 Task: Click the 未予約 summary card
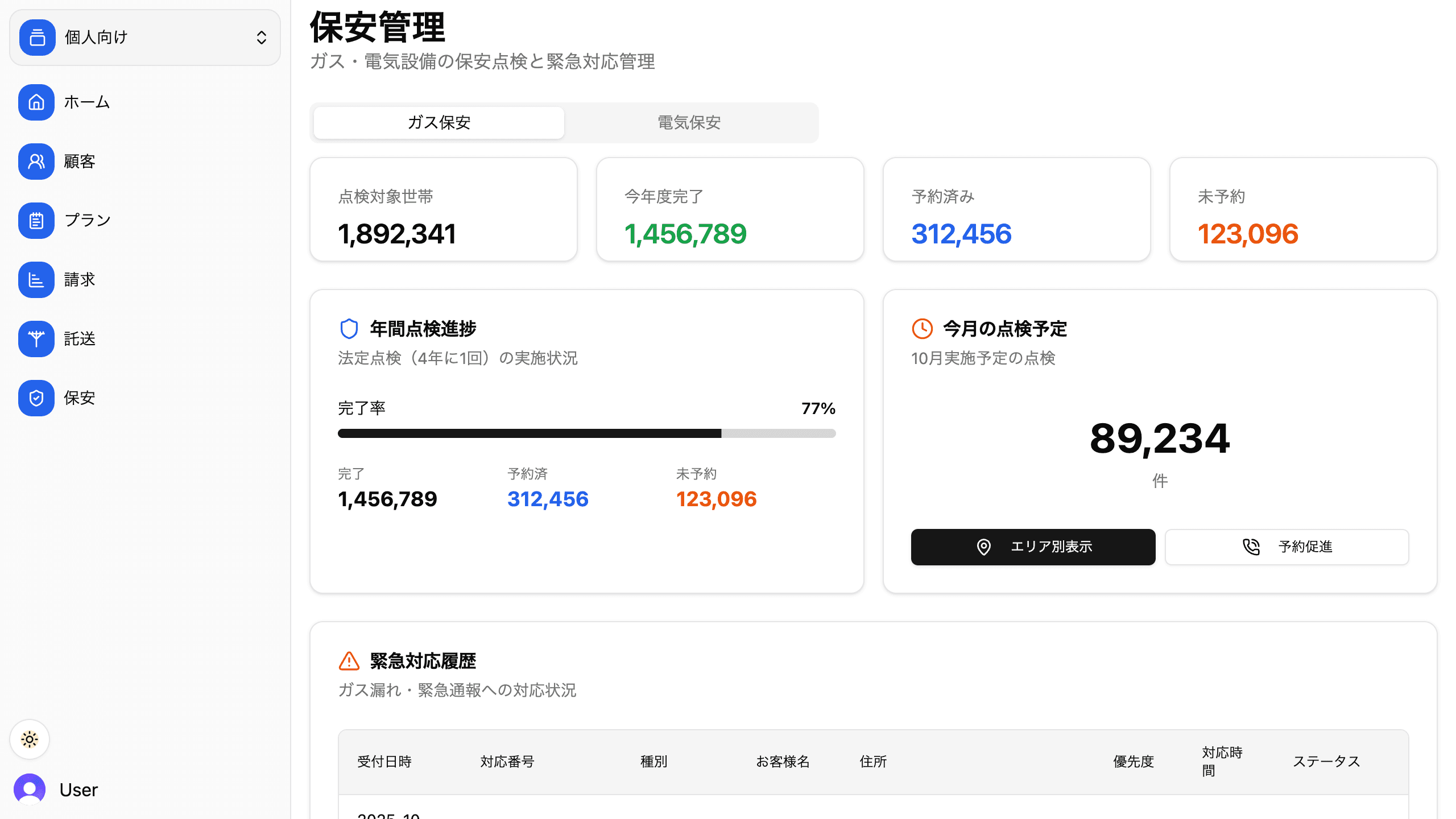click(1303, 209)
